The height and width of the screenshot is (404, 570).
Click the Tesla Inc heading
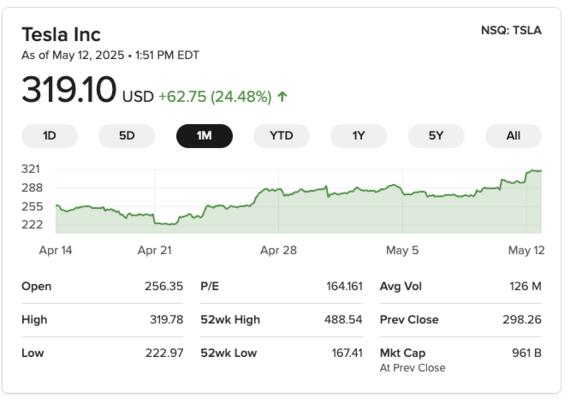tap(61, 35)
